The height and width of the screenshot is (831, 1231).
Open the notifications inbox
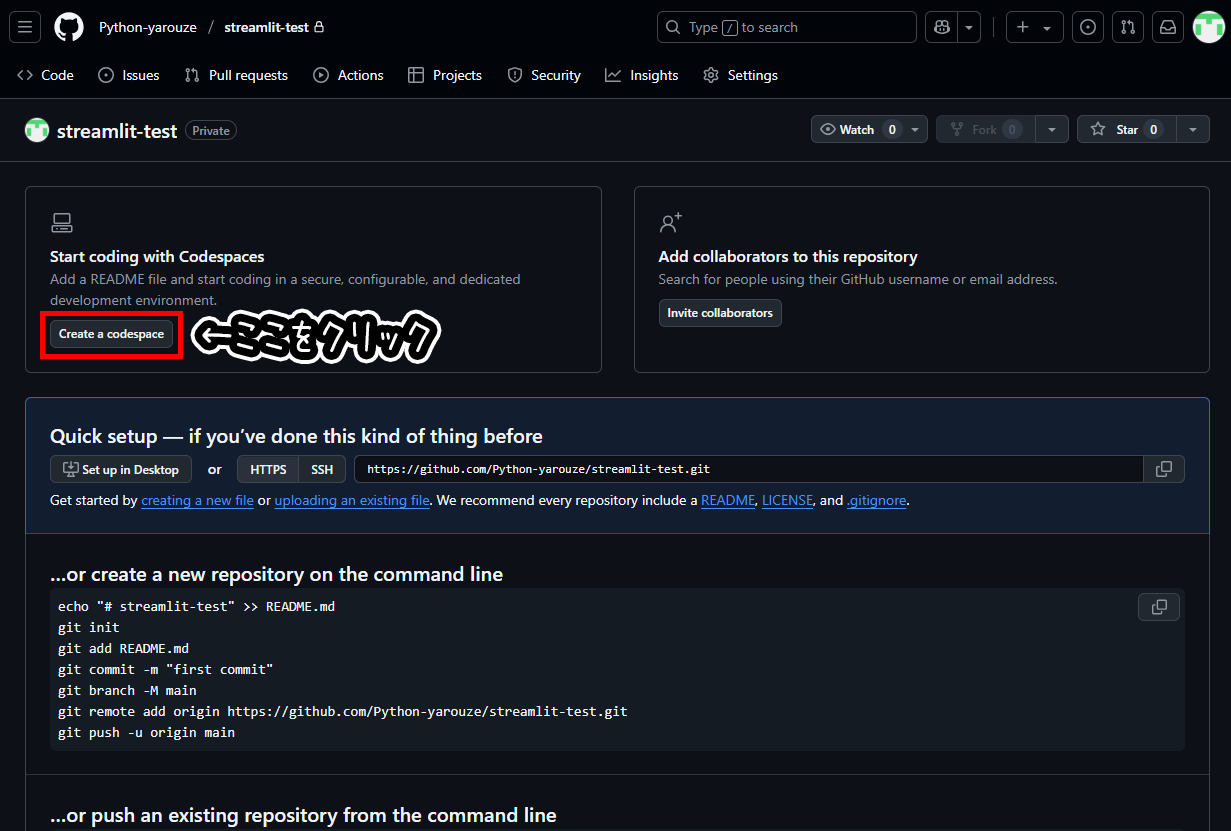coord(1168,27)
